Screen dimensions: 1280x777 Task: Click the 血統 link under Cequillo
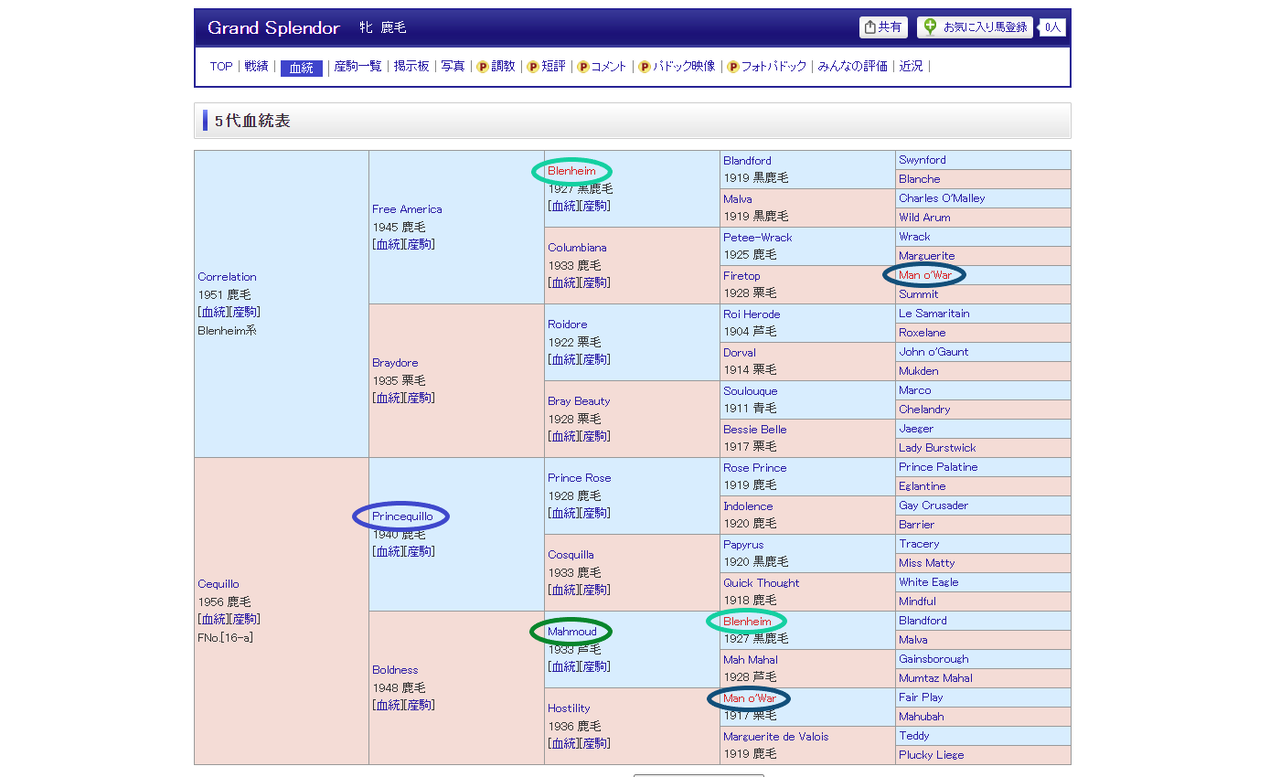pyautogui.click(x=213, y=619)
